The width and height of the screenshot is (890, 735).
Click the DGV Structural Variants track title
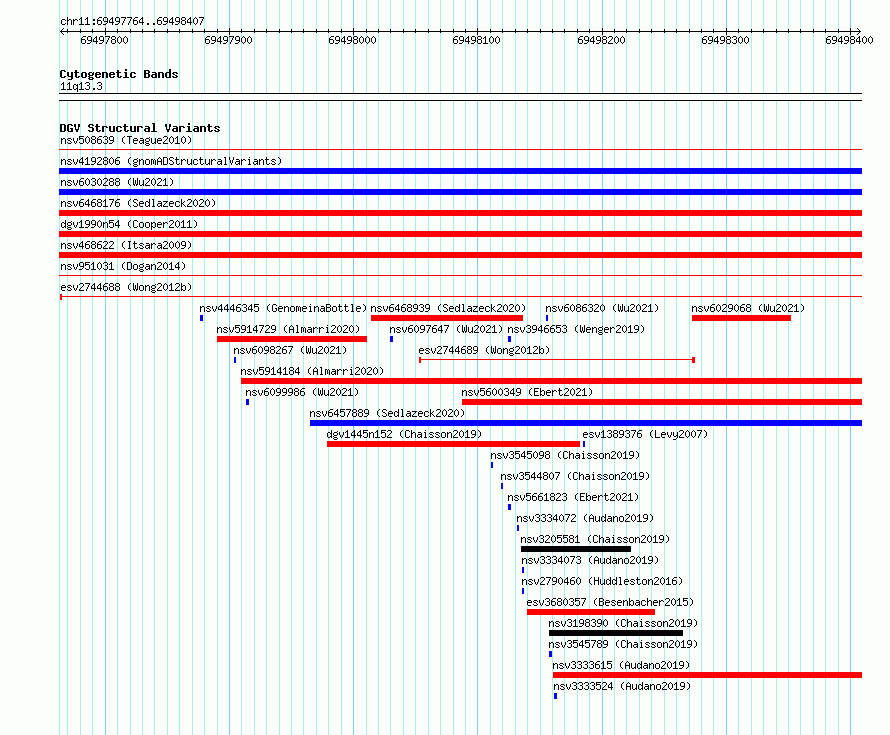click(140, 128)
